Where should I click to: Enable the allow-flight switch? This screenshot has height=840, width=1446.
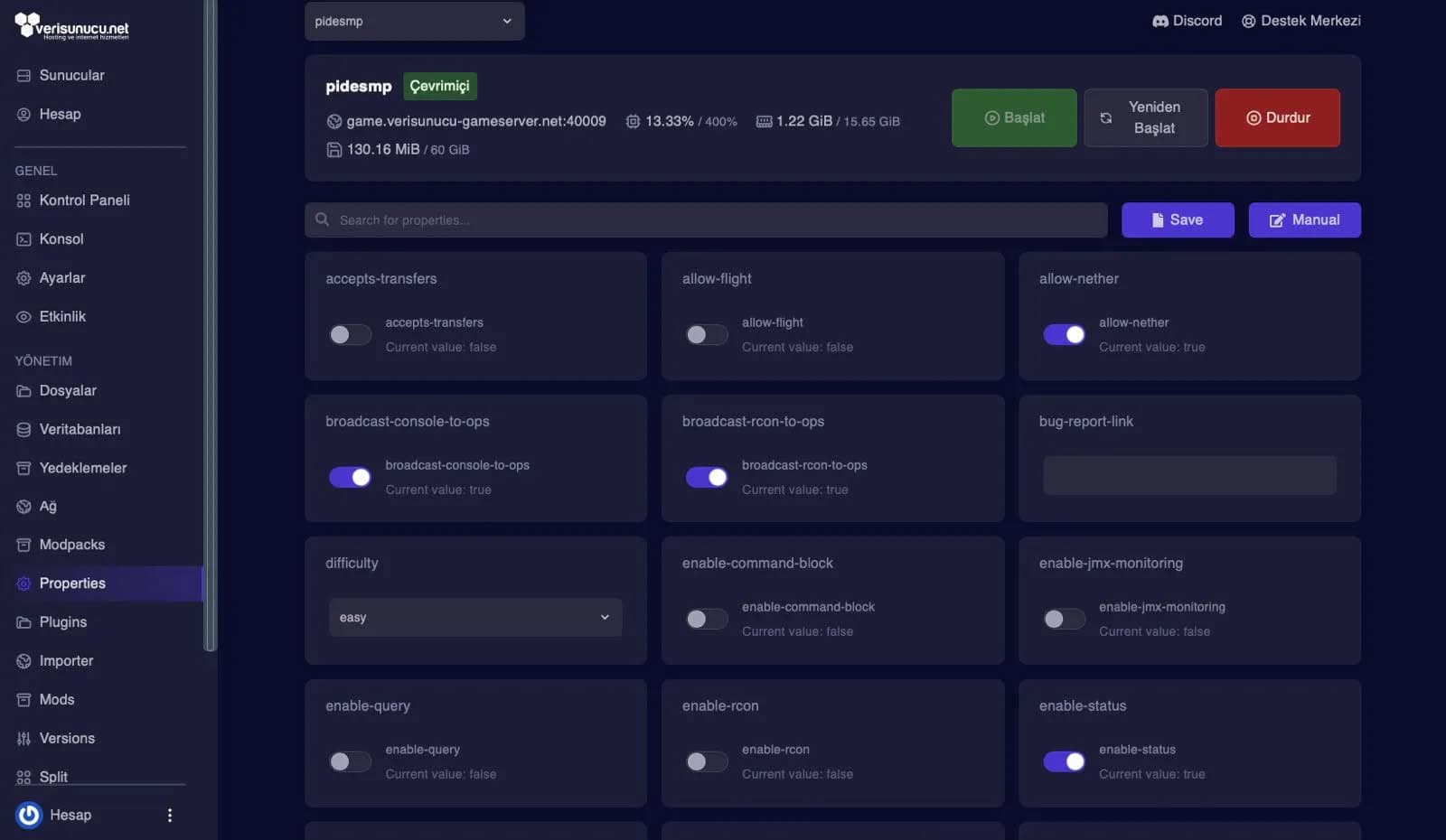[707, 335]
